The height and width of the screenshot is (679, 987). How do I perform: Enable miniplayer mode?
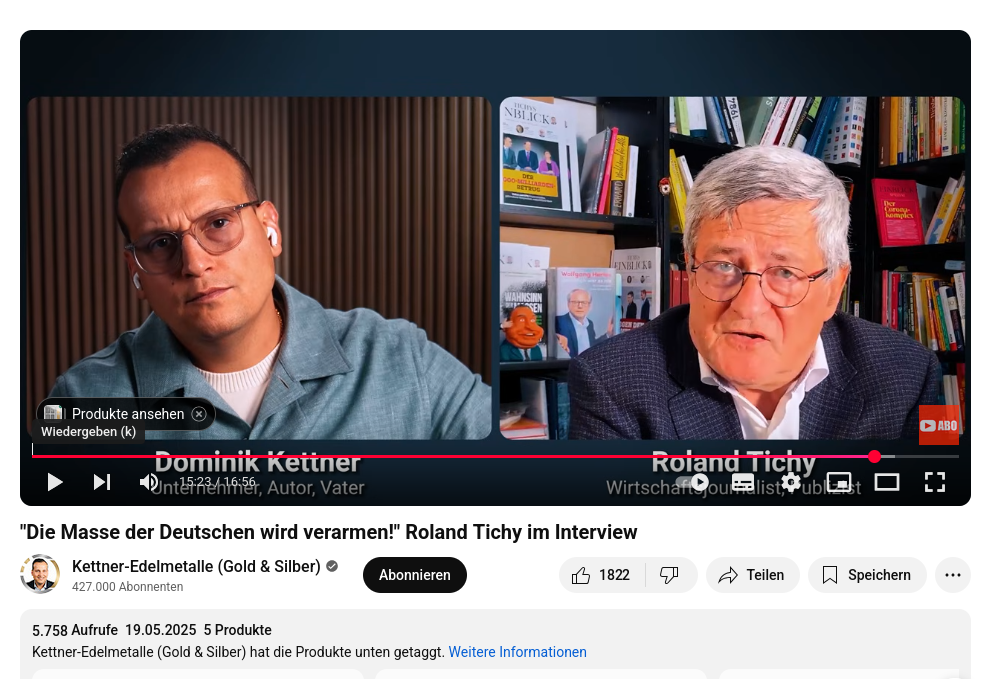point(839,483)
